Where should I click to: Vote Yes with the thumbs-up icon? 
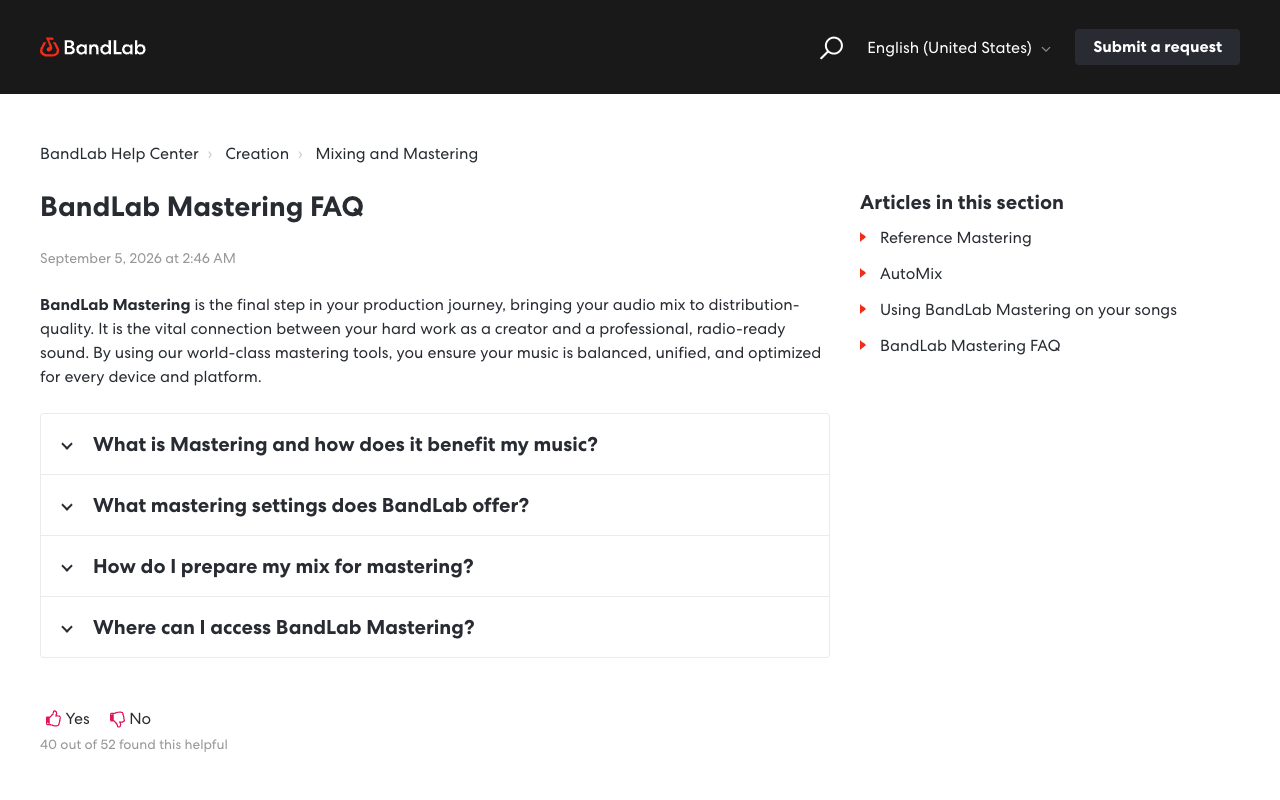[x=54, y=718]
